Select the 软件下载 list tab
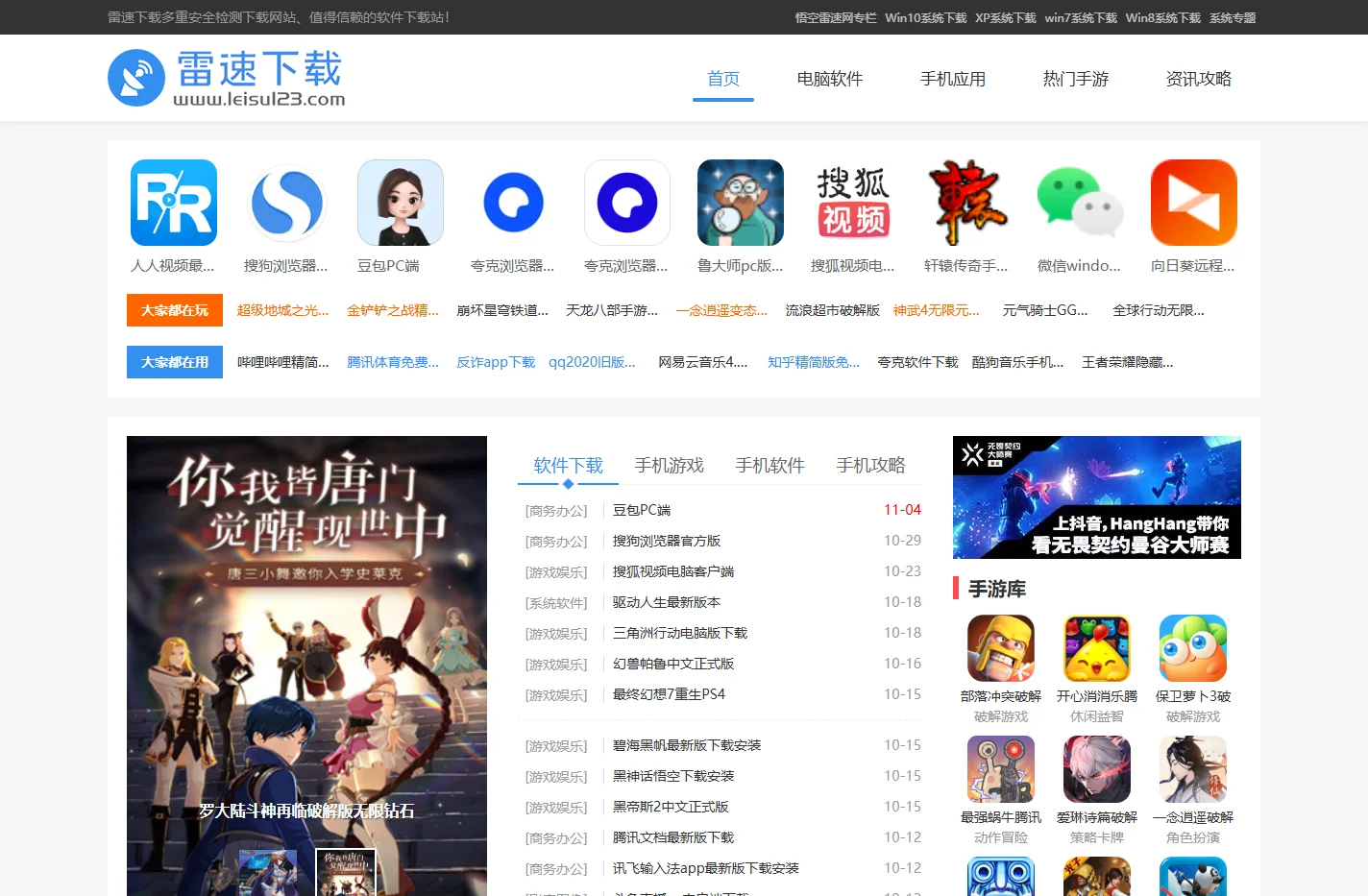 tap(569, 466)
